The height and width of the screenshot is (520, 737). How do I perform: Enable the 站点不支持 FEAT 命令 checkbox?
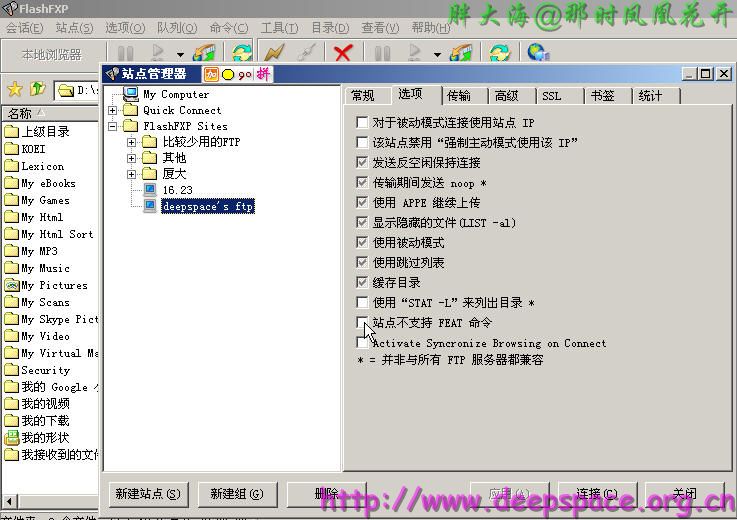coord(362,323)
